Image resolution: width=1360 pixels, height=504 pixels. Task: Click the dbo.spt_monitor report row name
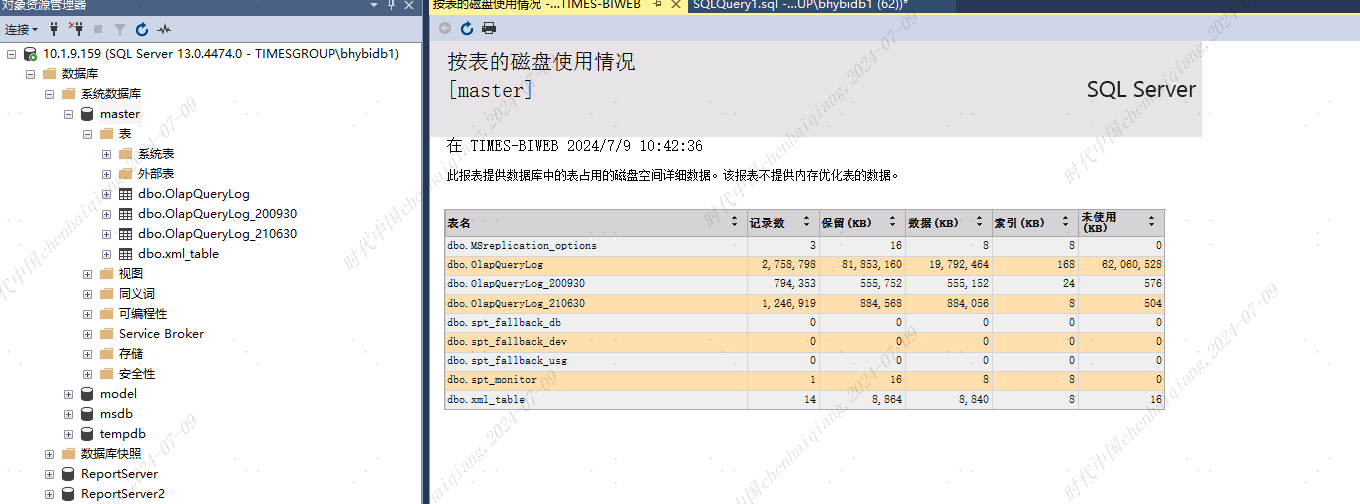492,380
